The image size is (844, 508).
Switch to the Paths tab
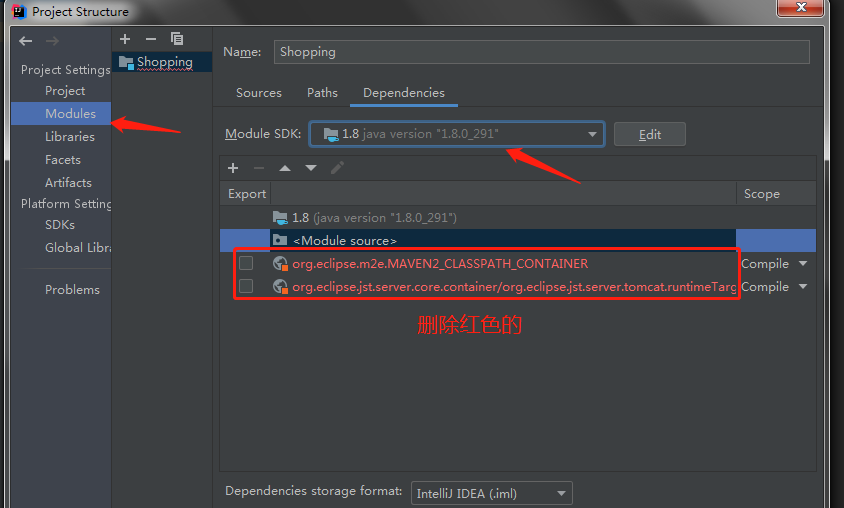coord(322,93)
